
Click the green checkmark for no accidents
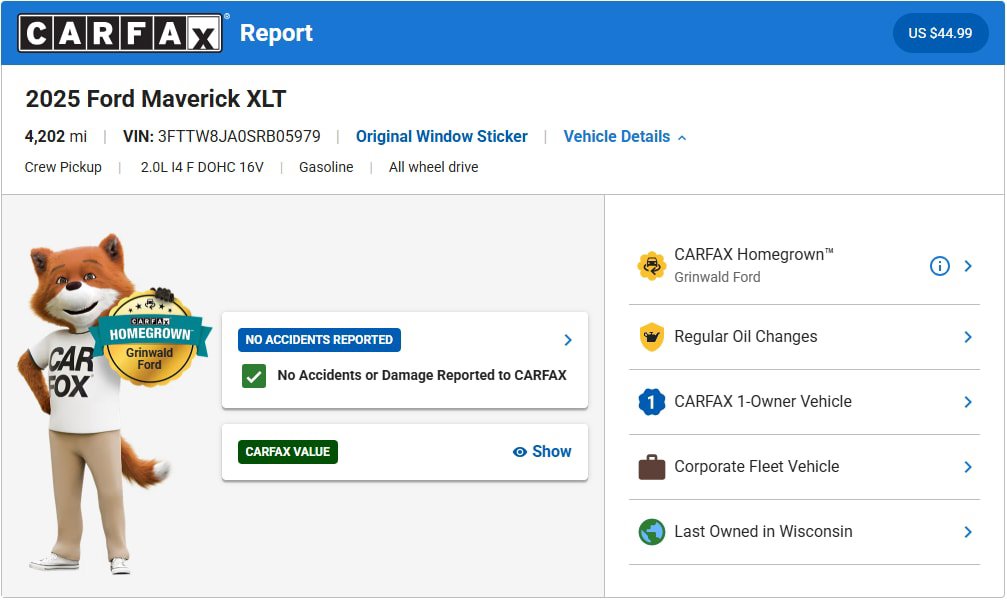[x=254, y=376]
